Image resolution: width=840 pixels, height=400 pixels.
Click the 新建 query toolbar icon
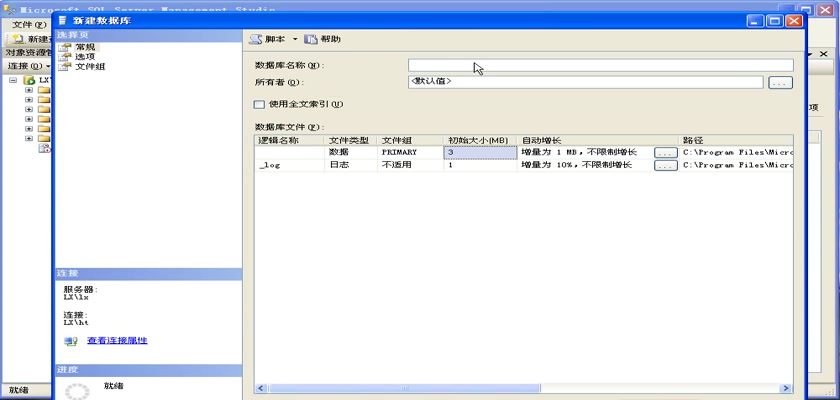18,39
